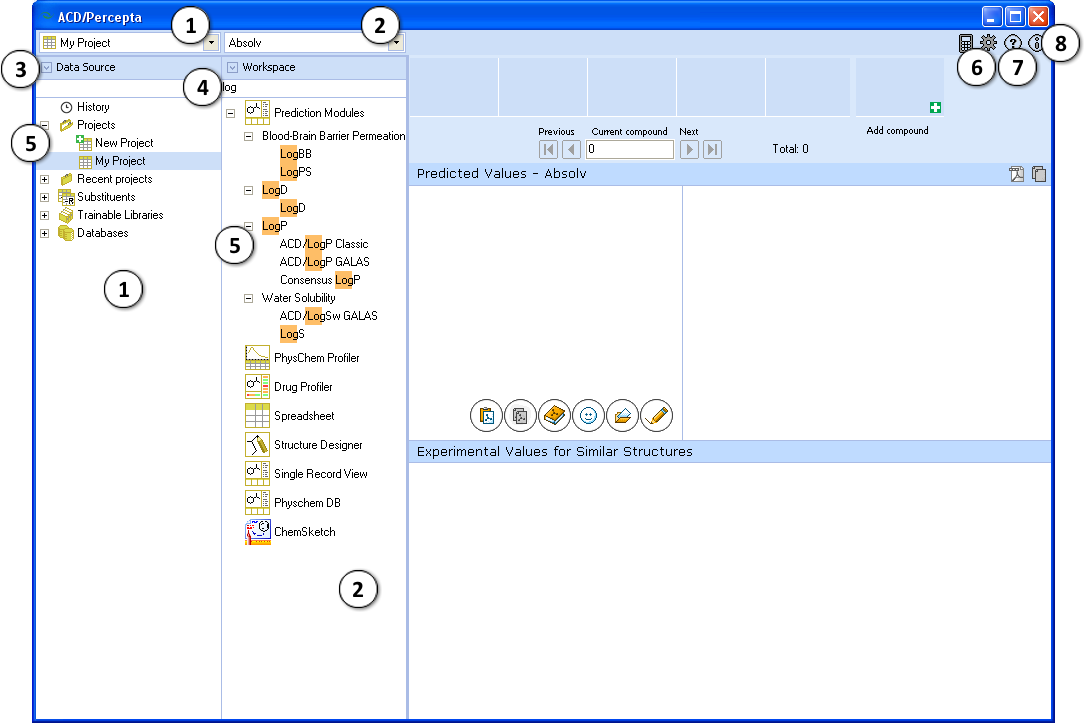Click the Workspace filter field containing 'log'
Screen dimensions: 1084x723
click(315, 88)
